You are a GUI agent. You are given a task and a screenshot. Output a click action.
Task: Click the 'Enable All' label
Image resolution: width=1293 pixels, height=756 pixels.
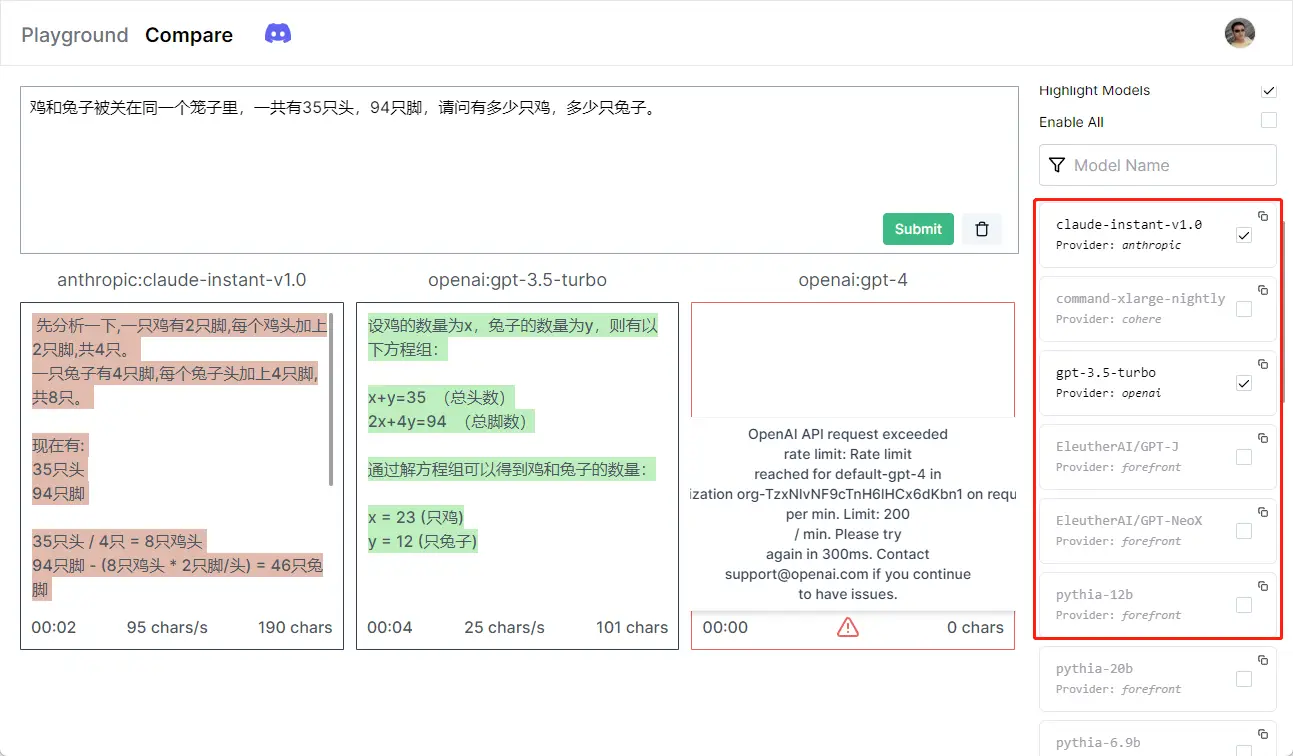pyautogui.click(x=1071, y=122)
